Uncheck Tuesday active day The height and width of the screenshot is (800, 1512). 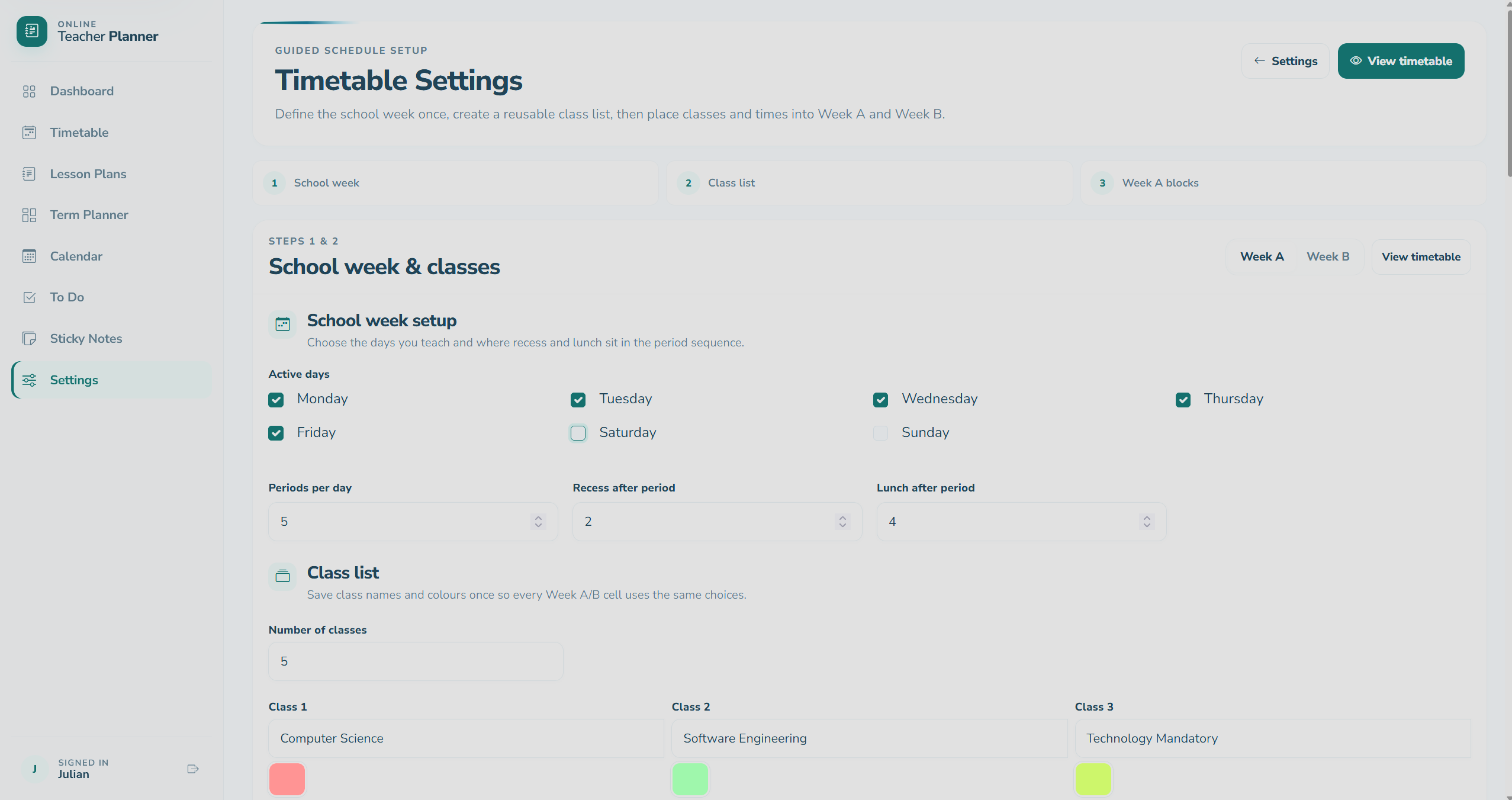tap(578, 400)
